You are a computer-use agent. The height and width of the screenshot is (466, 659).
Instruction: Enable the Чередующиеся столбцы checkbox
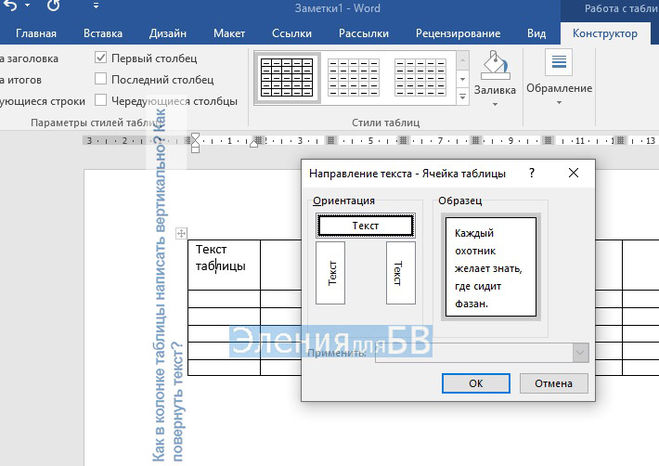pos(100,100)
